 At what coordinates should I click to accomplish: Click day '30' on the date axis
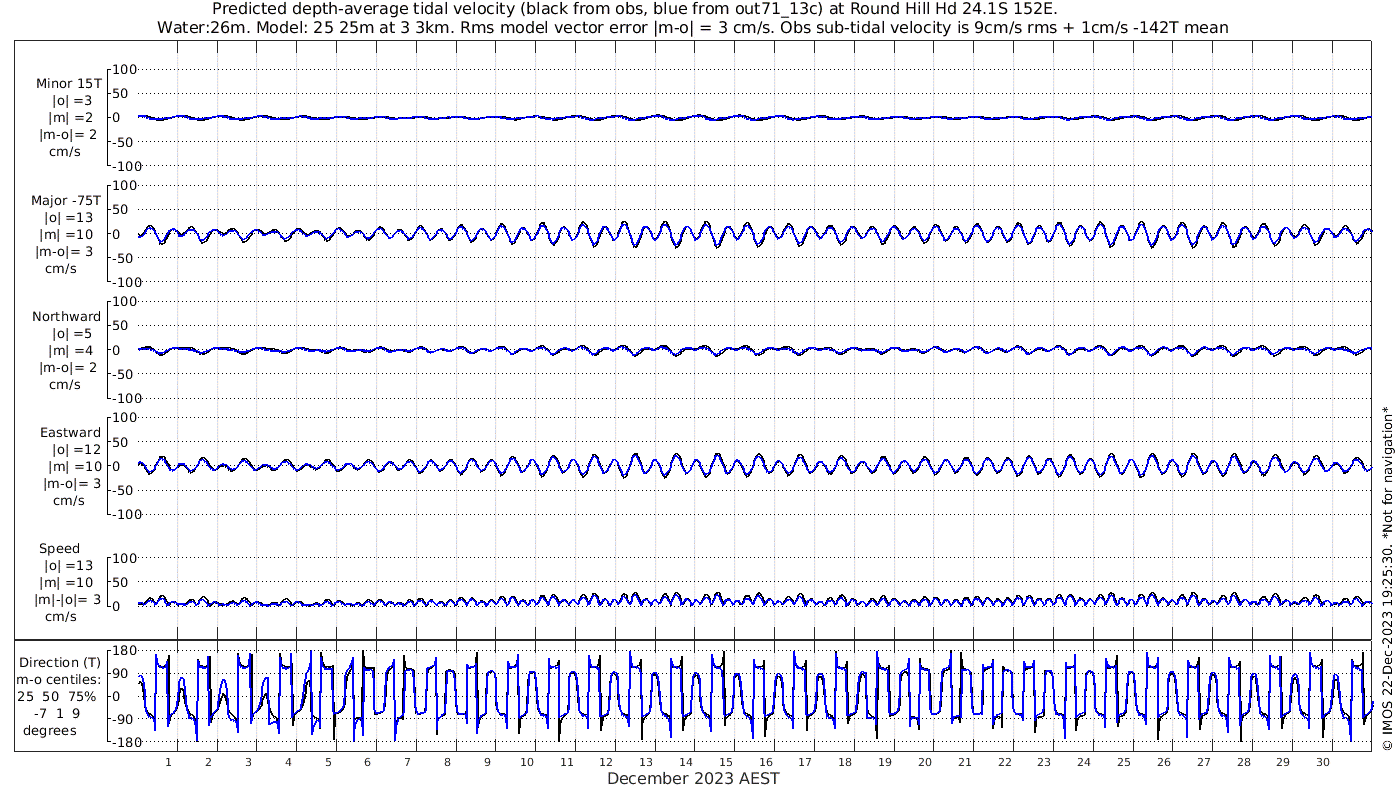point(1323,762)
